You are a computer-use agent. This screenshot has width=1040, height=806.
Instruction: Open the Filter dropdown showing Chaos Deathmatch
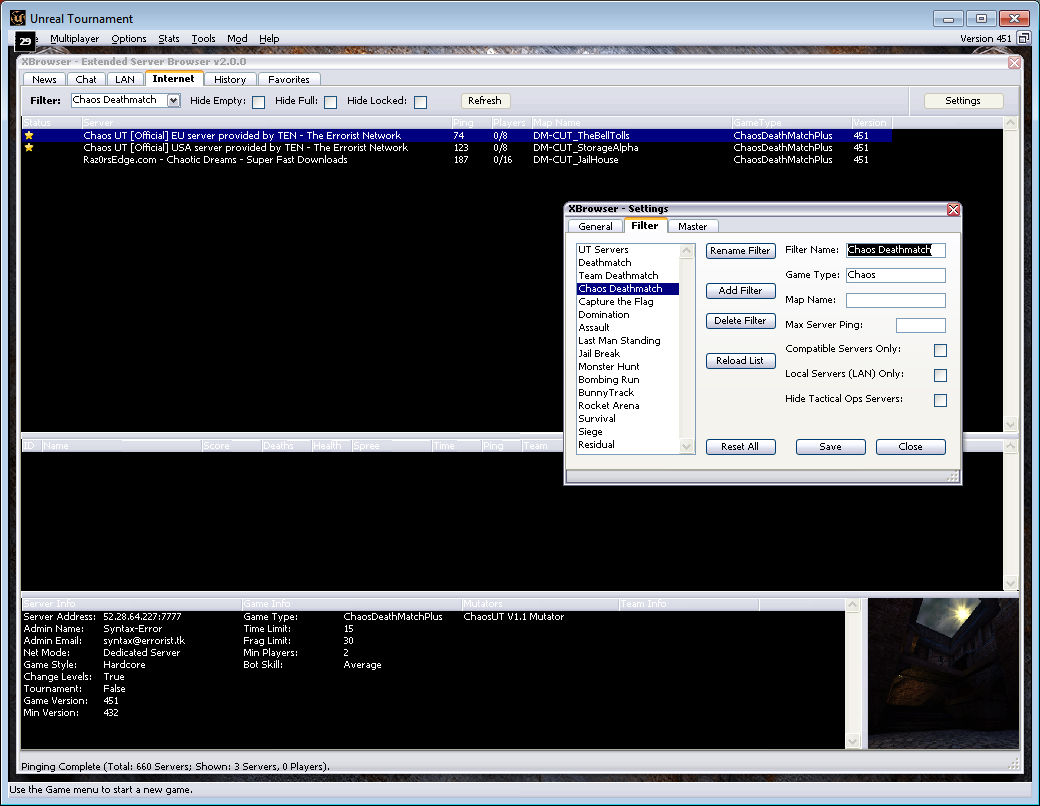click(x=173, y=100)
